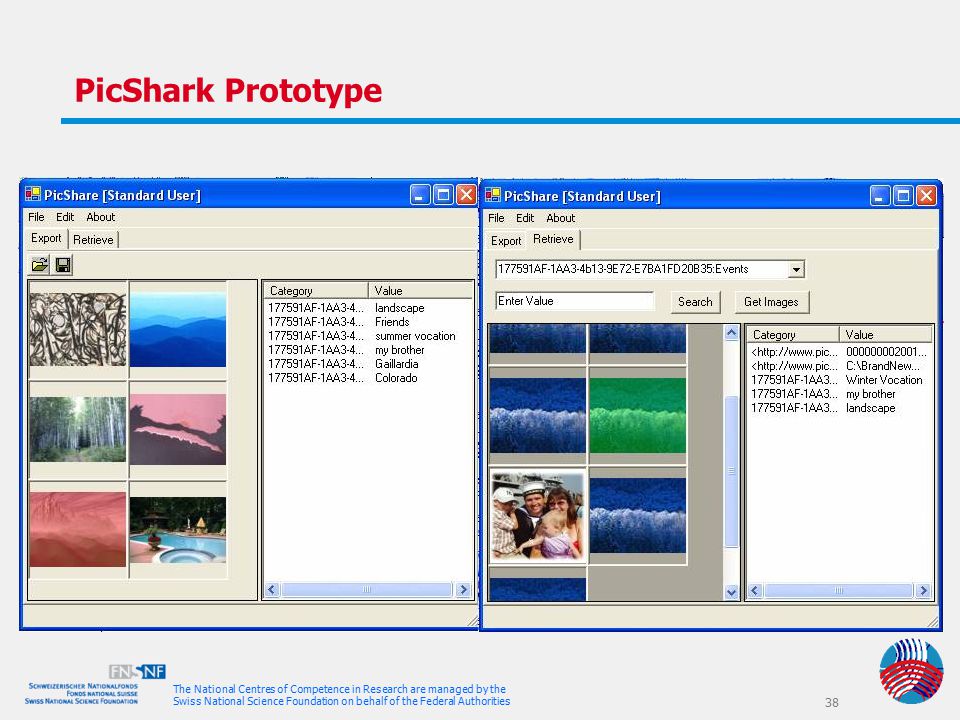The image size is (960, 720).
Task: Select the green wave thumbnail
Action: pyautogui.click(x=637, y=415)
